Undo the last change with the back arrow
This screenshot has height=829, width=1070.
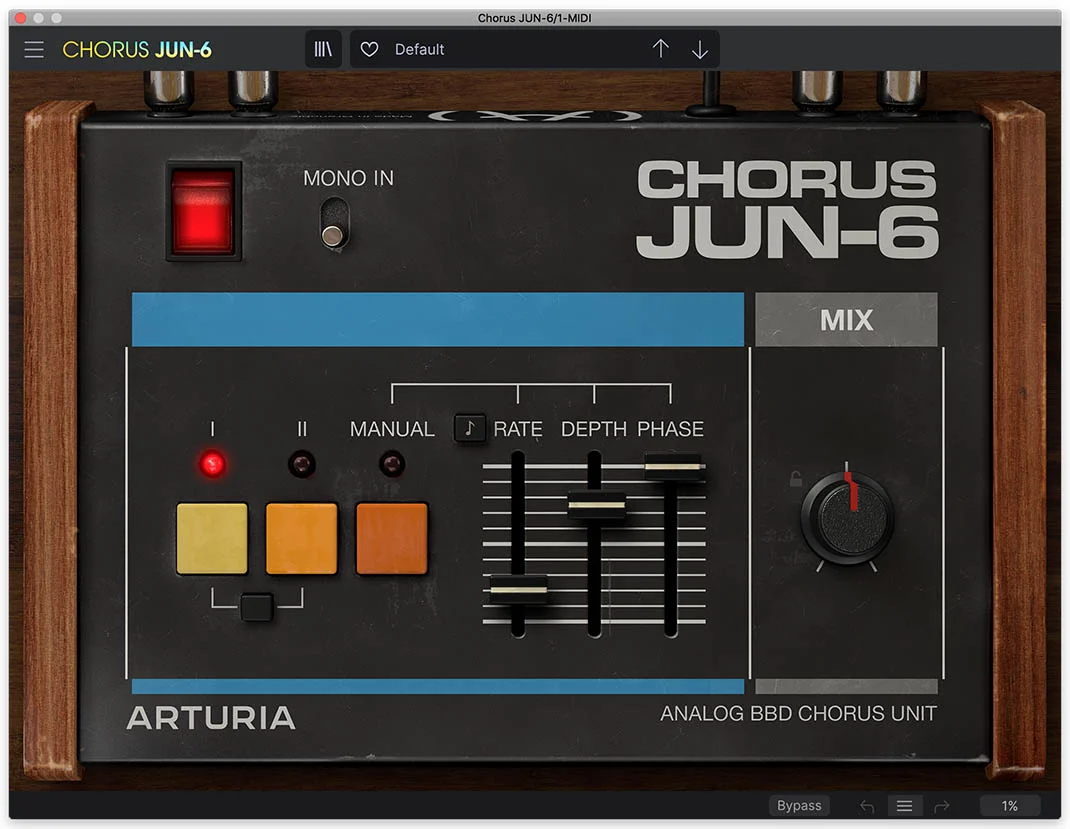click(x=864, y=805)
